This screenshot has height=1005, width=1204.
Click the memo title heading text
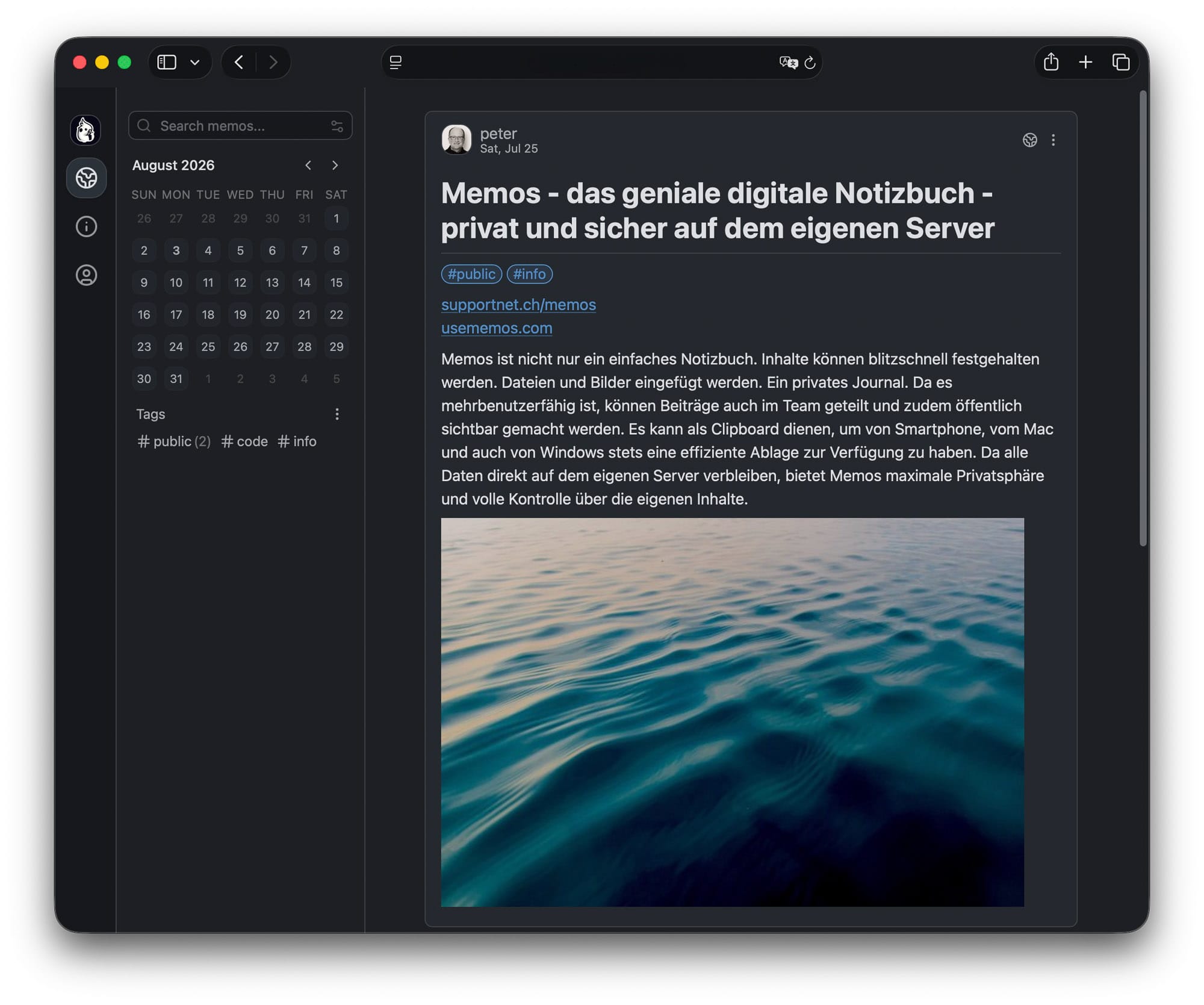[718, 211]
